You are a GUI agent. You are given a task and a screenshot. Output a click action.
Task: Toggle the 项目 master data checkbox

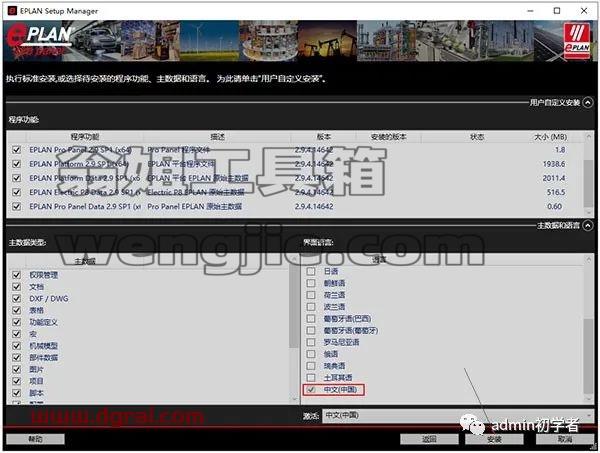[x=16, y=381]
